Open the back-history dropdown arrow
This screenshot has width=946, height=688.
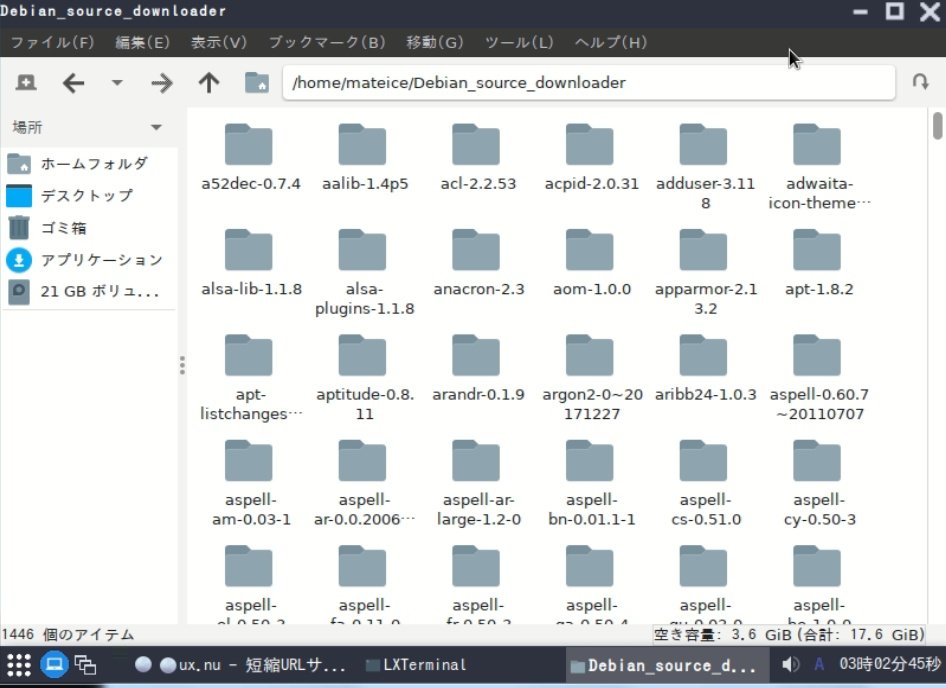[x=117, y=82]
